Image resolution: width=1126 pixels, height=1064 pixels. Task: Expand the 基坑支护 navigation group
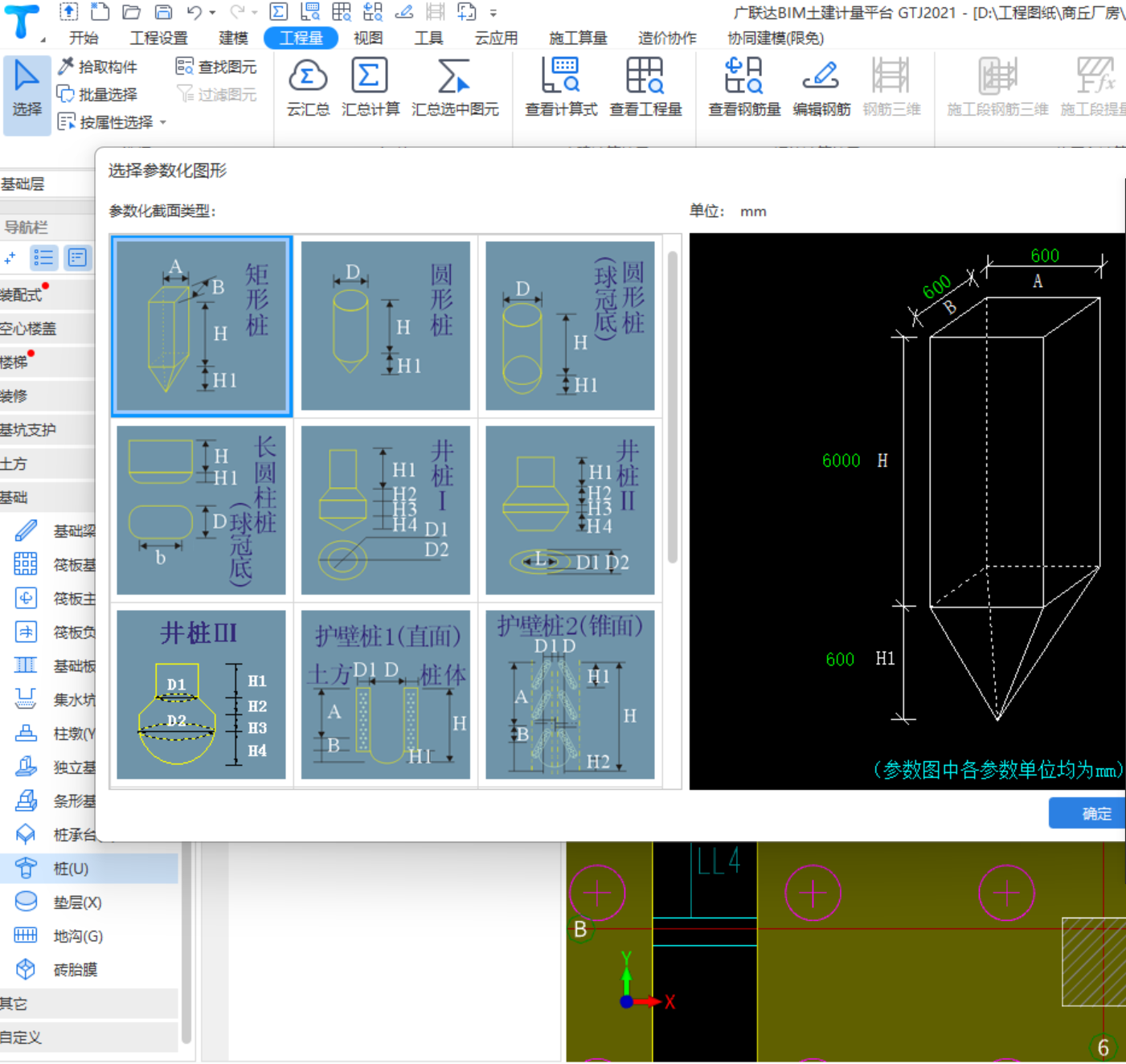[x=47, y=430]
